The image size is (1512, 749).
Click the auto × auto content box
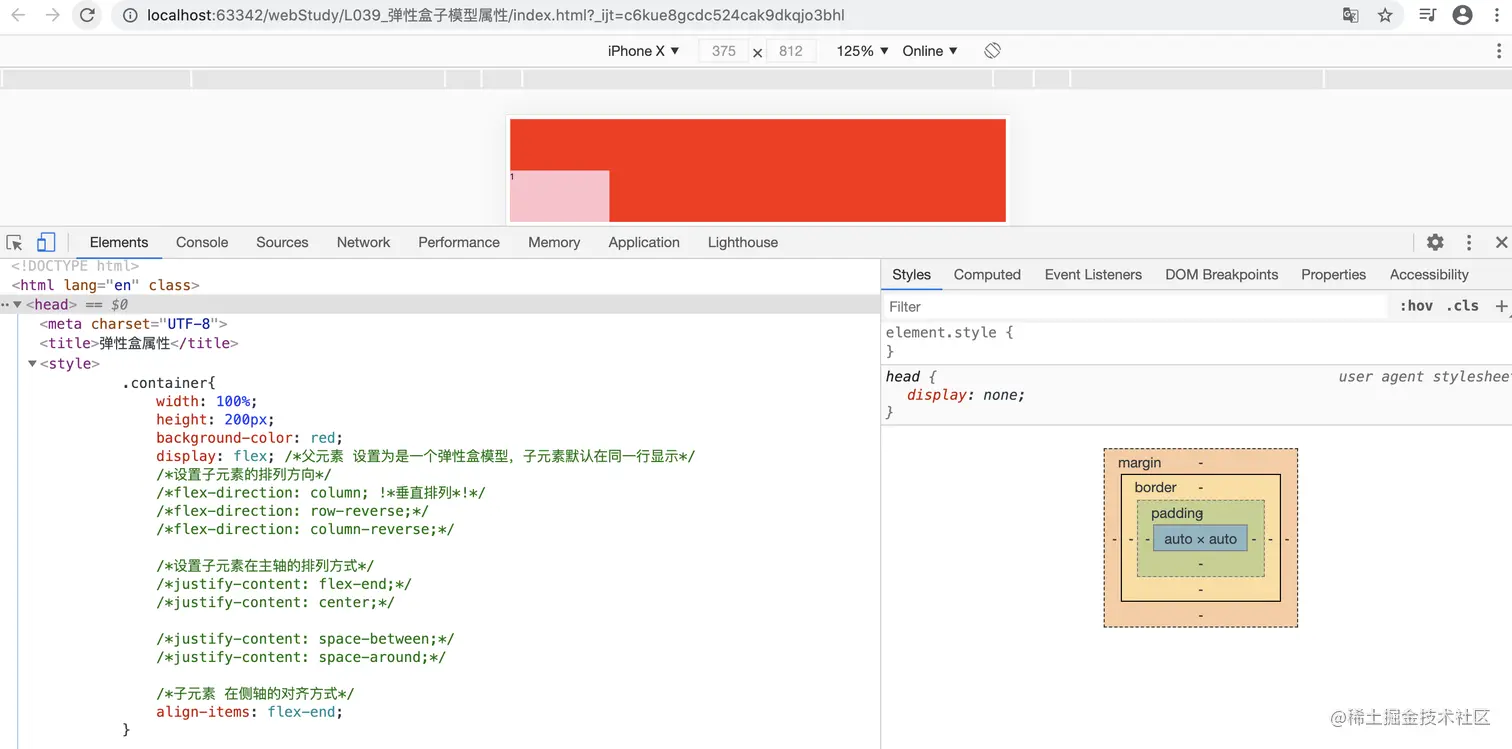tap(1200, 539)
